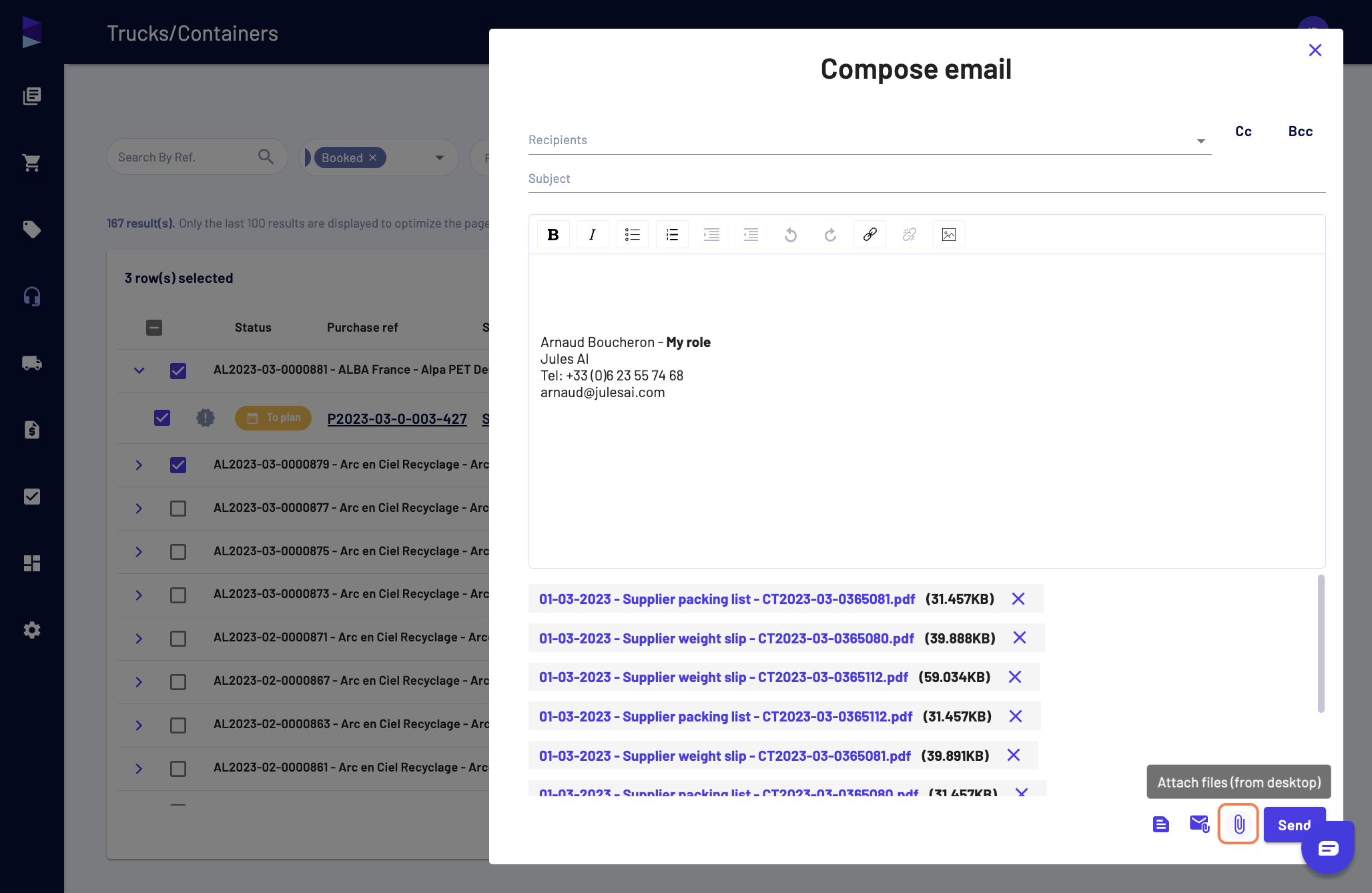Add Bcc recipients field

[1301, 131]
